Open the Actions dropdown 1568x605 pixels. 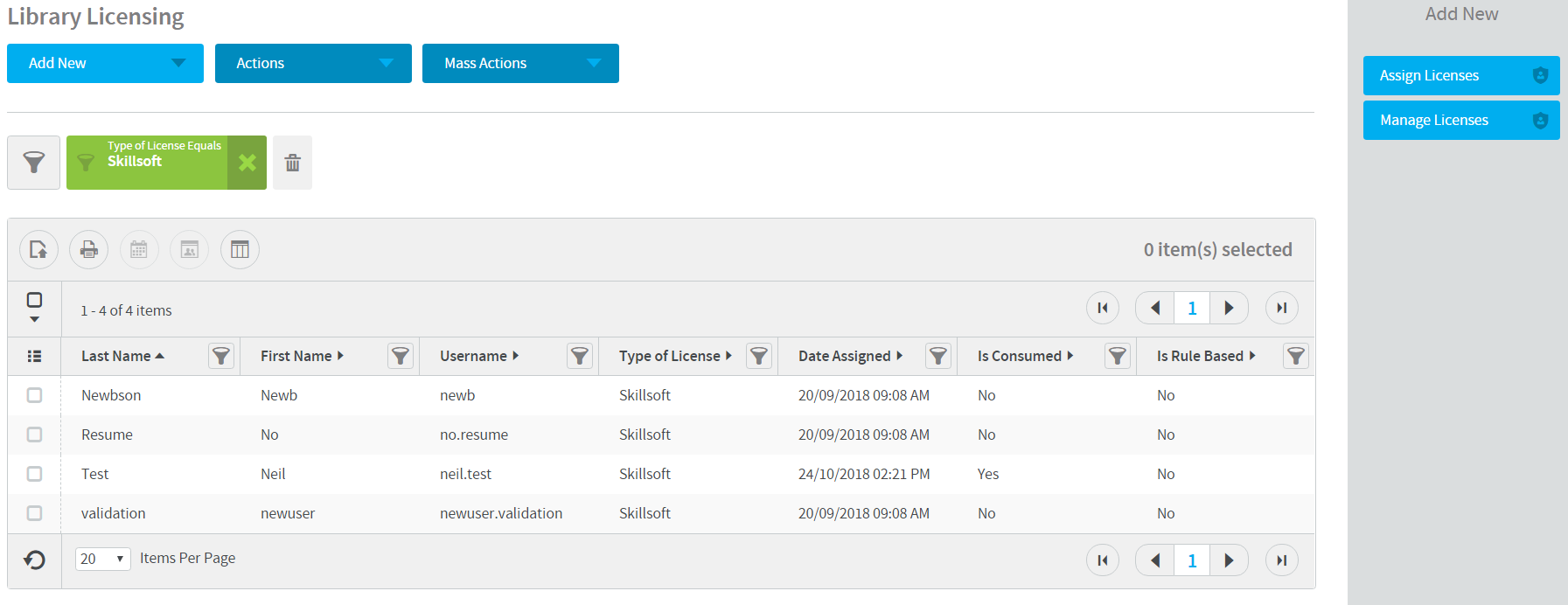313,63
